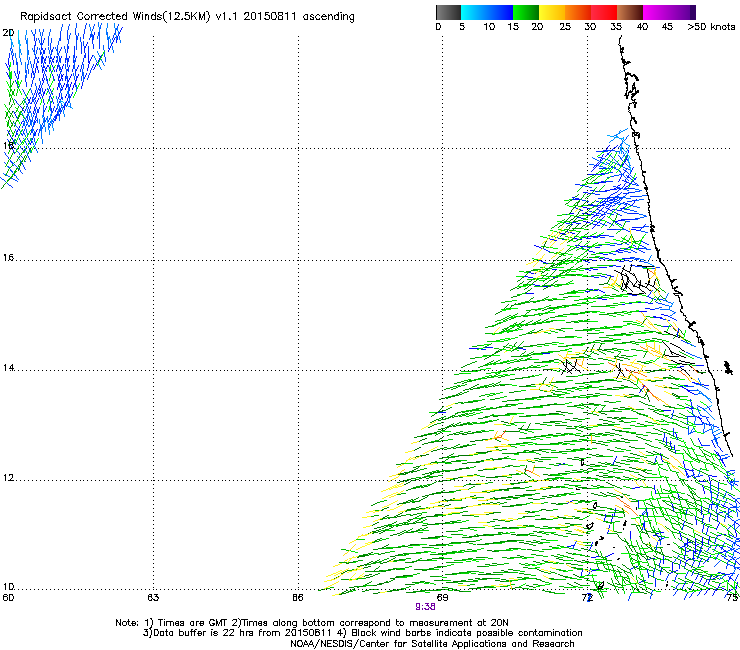This screenshot has height=650, width=740.
Task: Click the latitude 20 axis label
Action: click(8, 33)
